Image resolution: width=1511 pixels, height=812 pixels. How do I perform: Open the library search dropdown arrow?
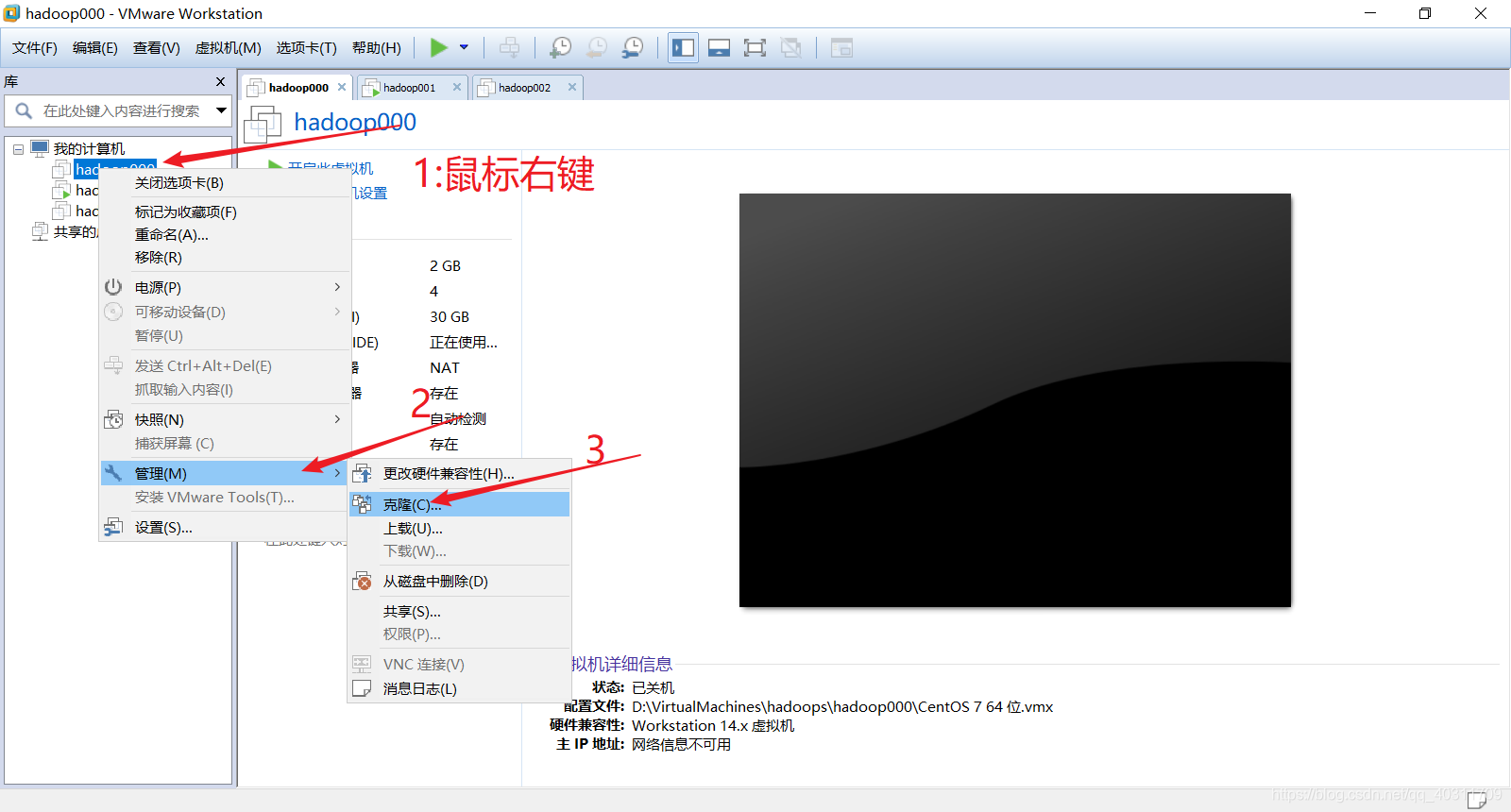point(221,110)
